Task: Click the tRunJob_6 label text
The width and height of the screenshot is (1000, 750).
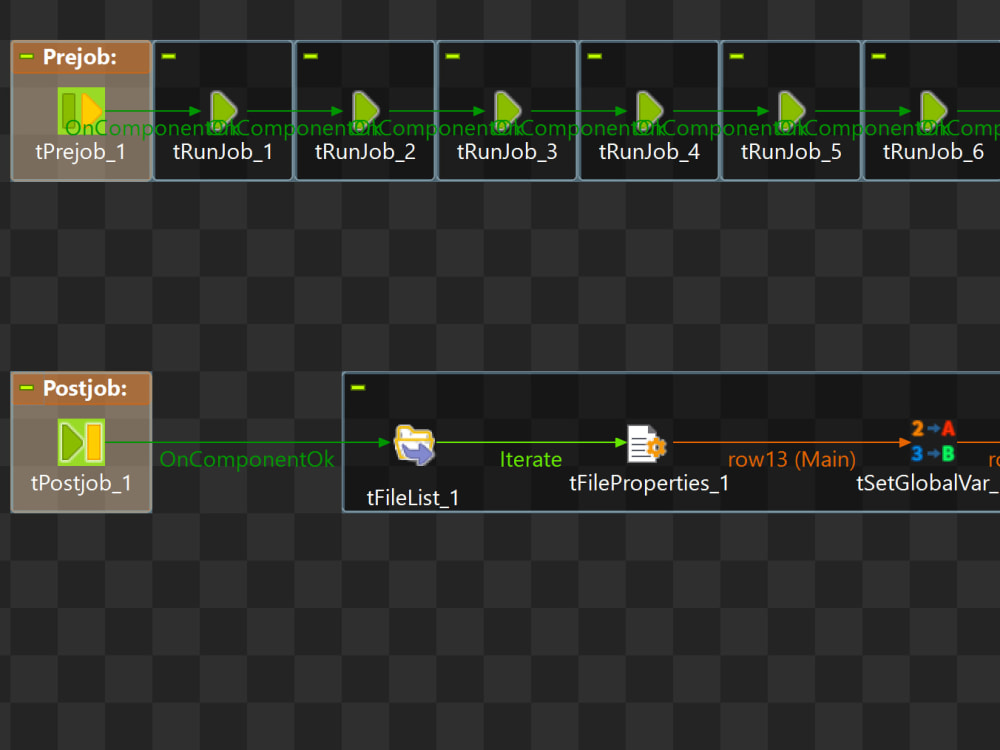Action: [933, 152]
